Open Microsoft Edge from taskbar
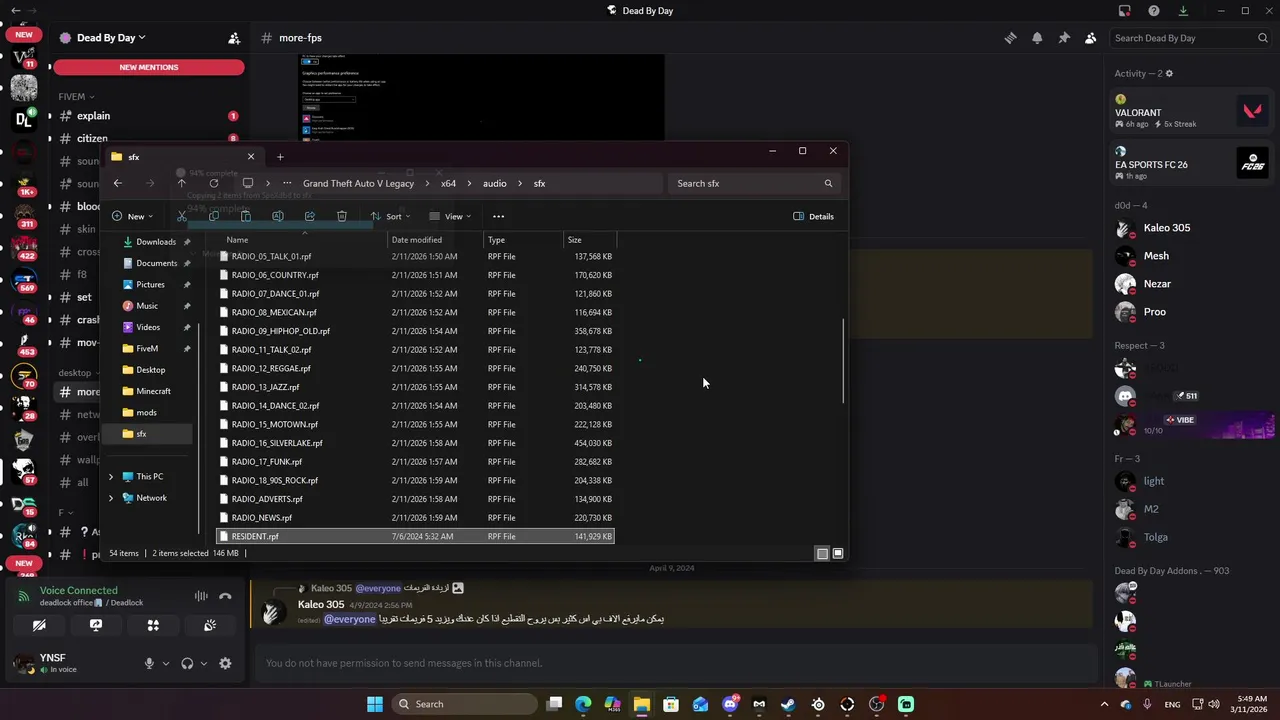Viewport: 1280px width, 720px height. click(584, 704)
